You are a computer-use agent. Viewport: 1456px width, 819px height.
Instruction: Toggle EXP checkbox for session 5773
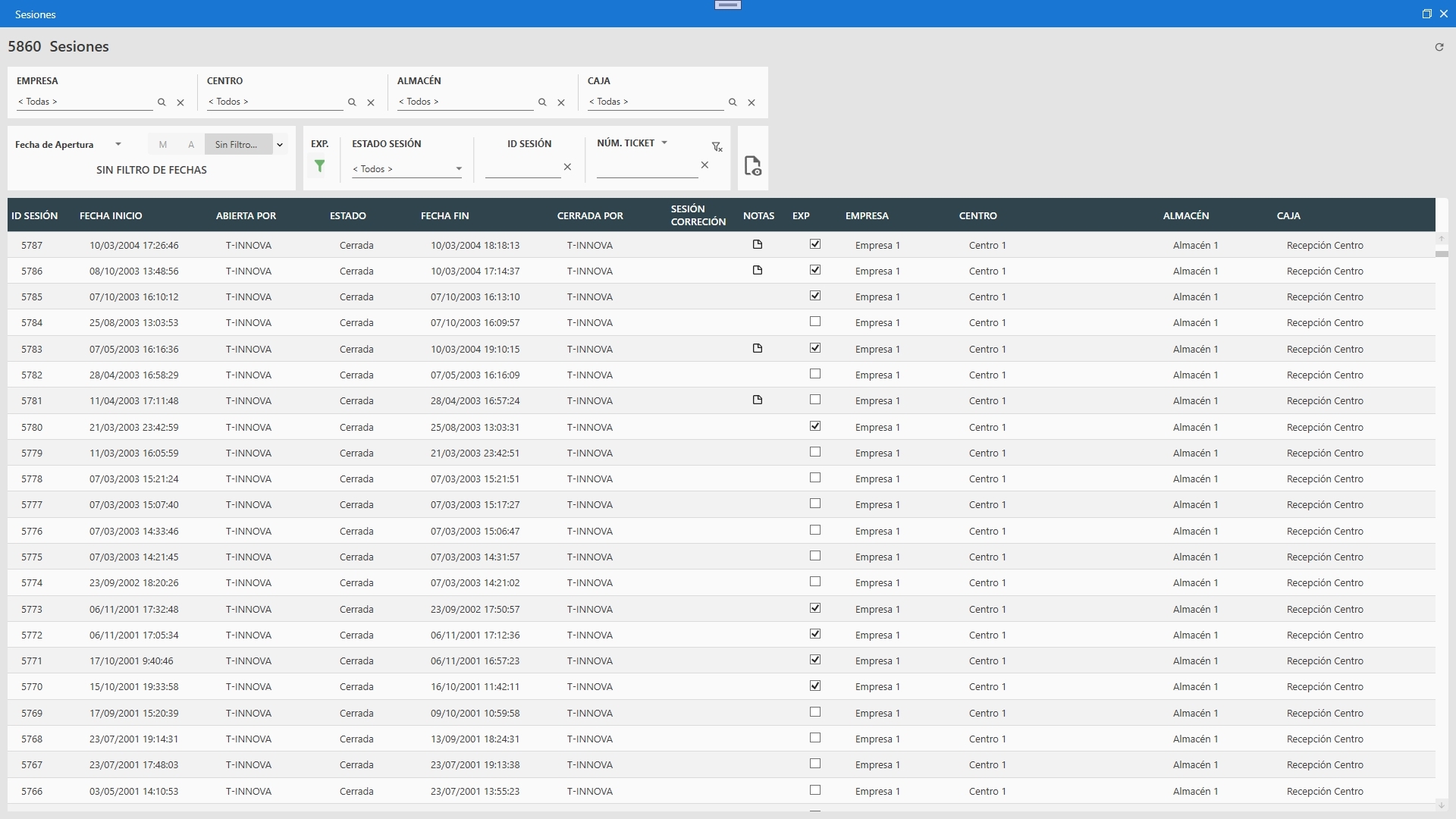tap(815, 608)
